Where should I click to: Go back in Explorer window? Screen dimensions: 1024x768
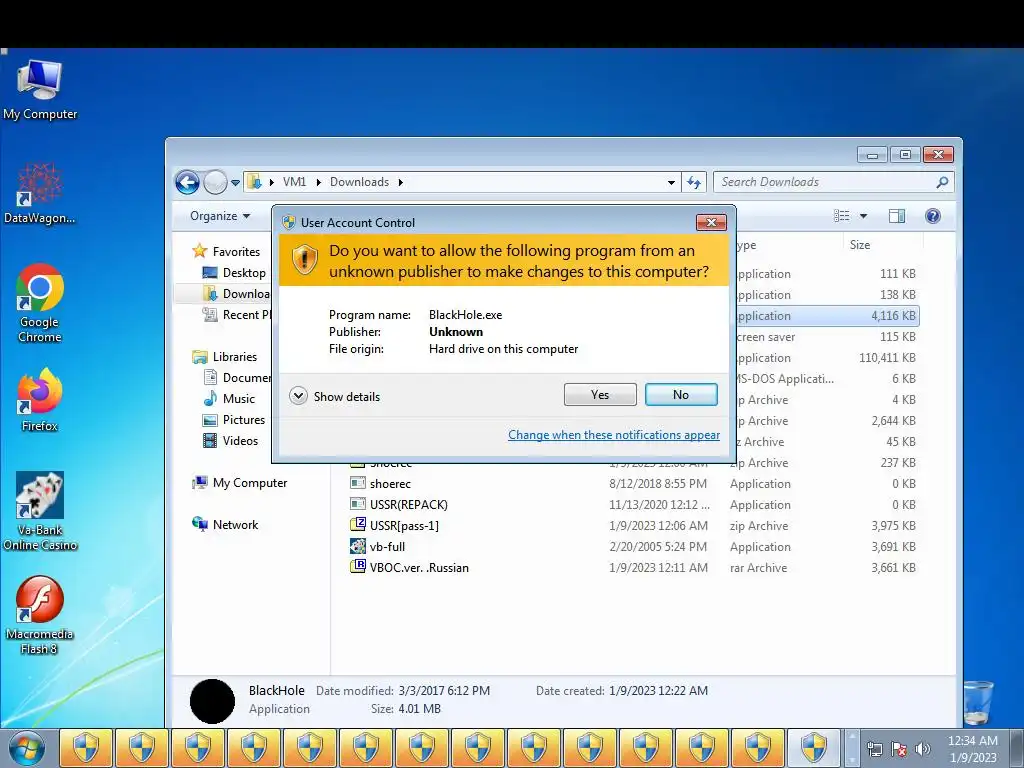pyautogui.click(x=187, y=182)
